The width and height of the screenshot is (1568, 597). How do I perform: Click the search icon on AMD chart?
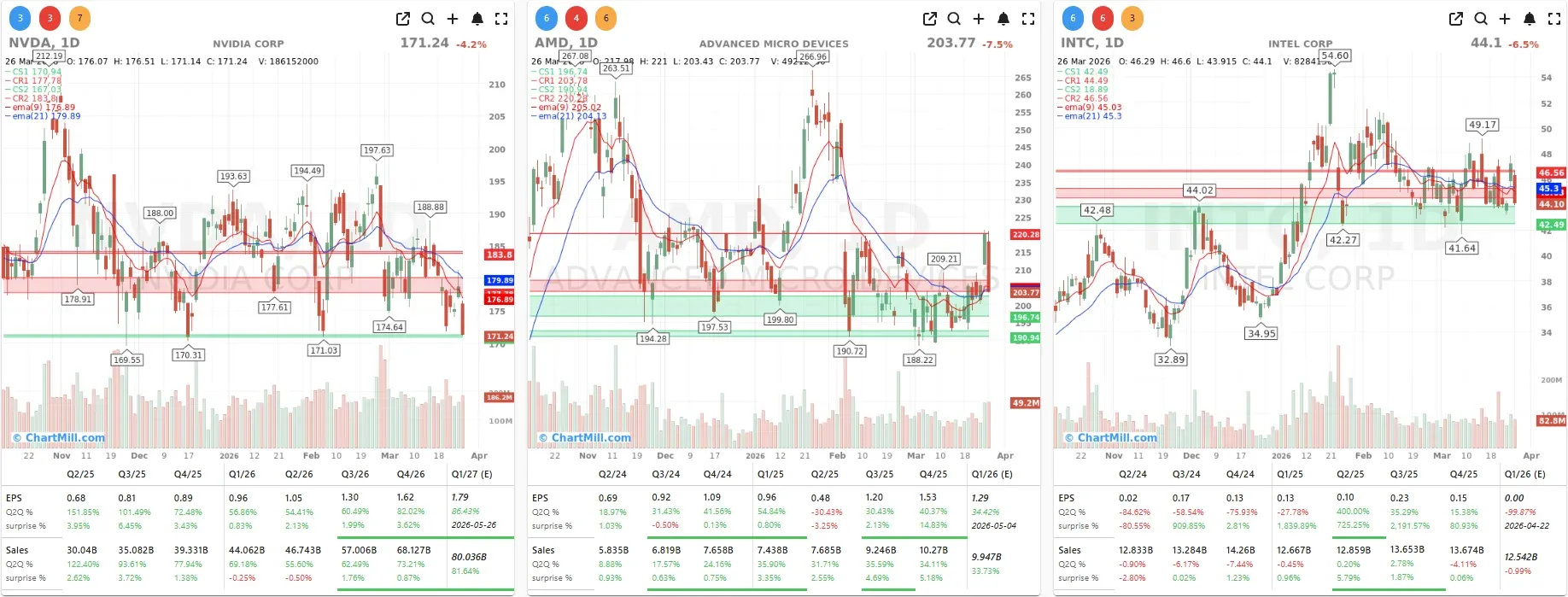pos(954,19)
